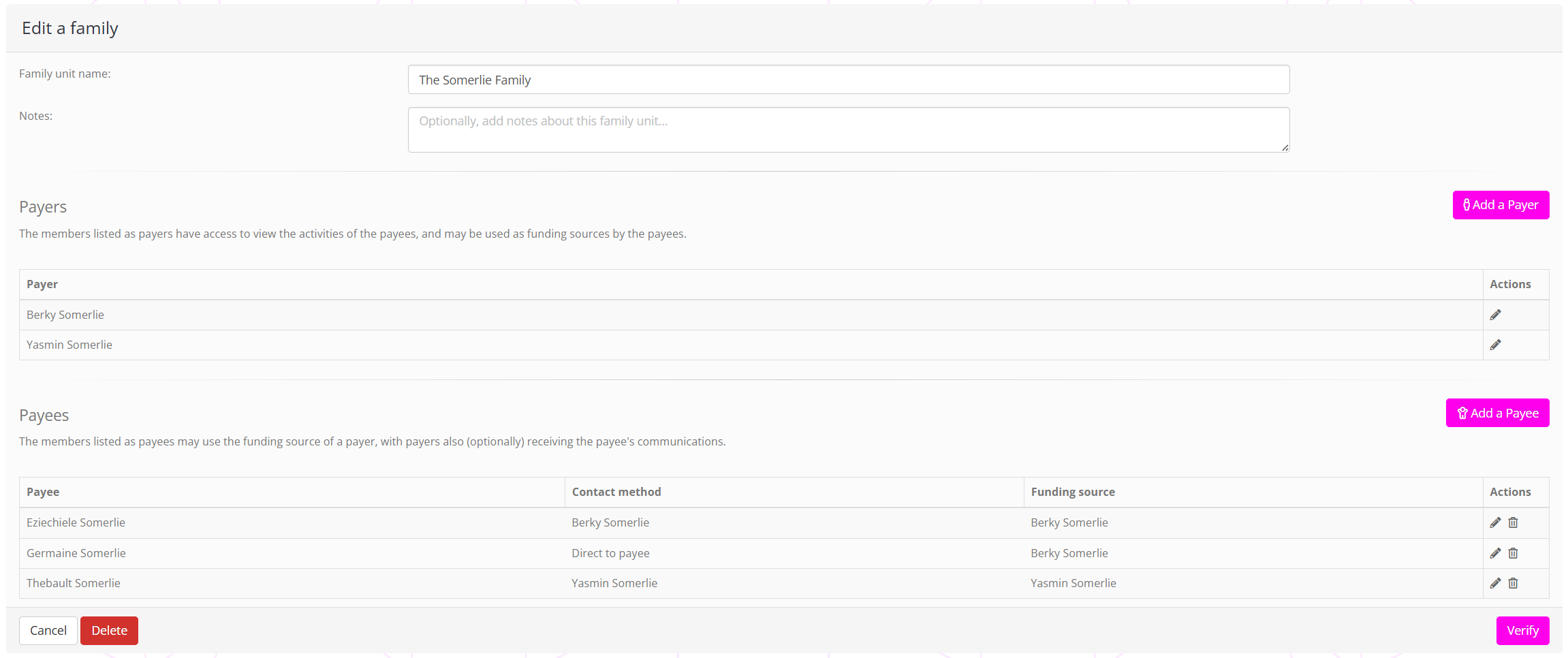The height and width of the screenshot is (658, 1568).
Task: Click the Funding source column header
Action: click(x=1073, y=492)
